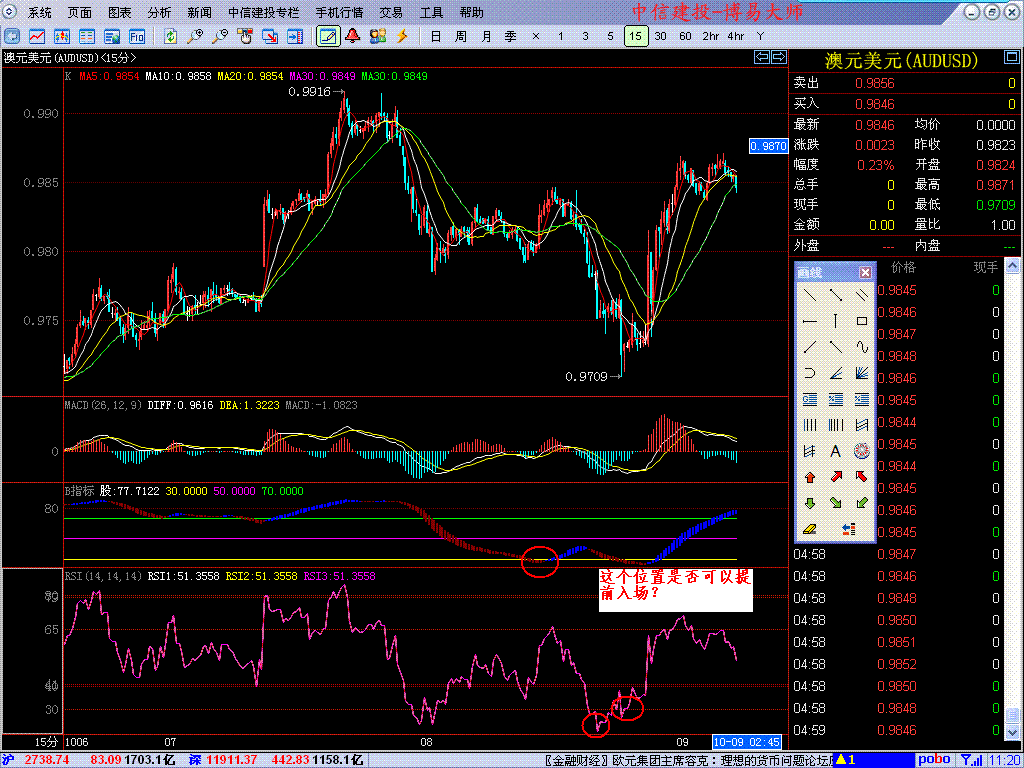
Task: Click the 金融财经 news ticker headline
Action: tap(690, 761)
